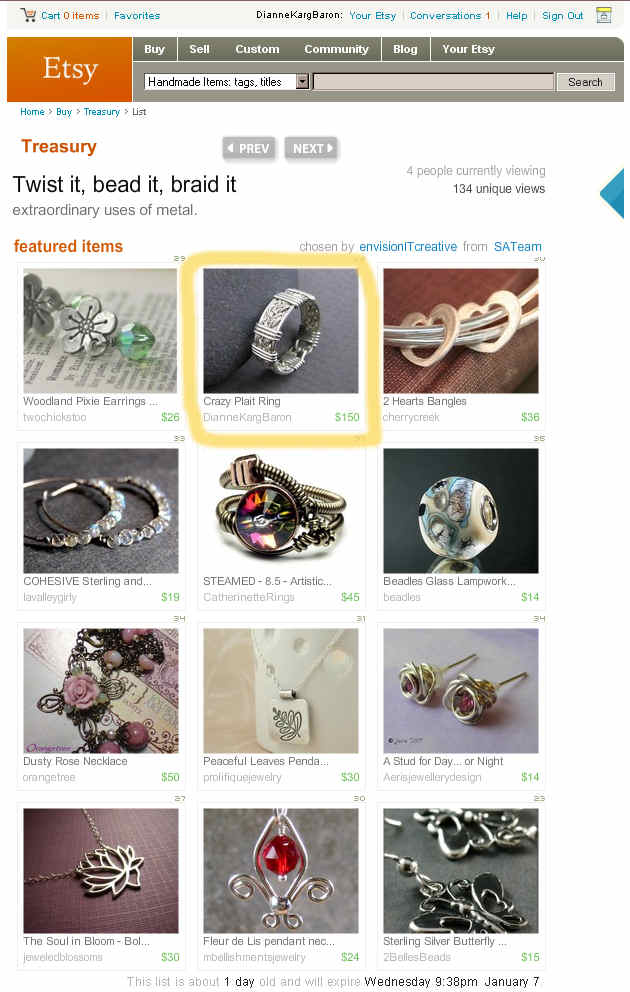Open the SATeam link
The width and height of the screenshot is (630, 992).
click(x=517, y=247)
